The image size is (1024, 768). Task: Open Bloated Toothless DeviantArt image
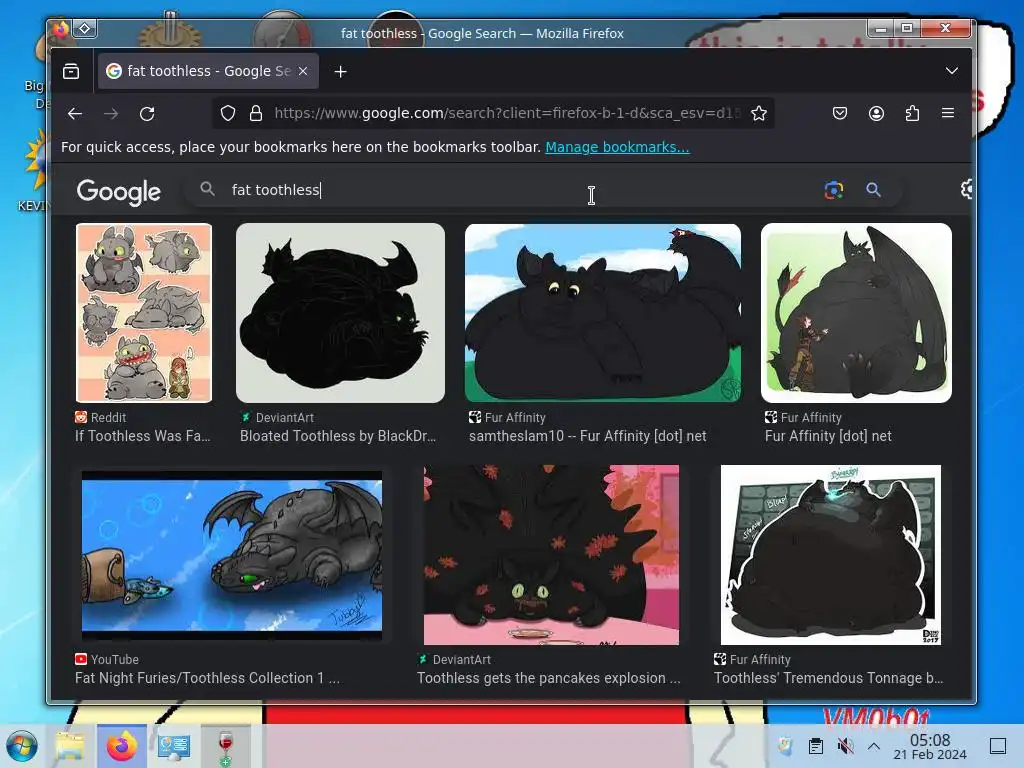pos(340,313)
